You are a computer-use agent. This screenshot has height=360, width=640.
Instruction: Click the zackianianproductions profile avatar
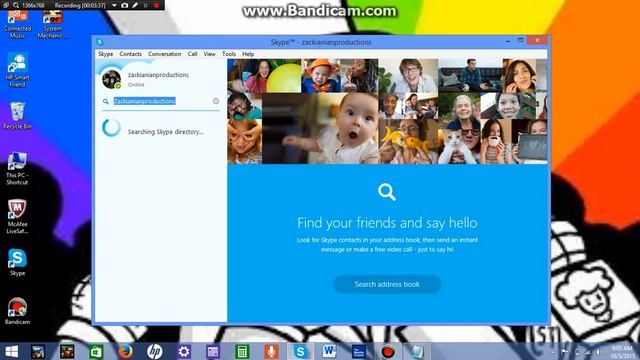[x=111, y=79]
